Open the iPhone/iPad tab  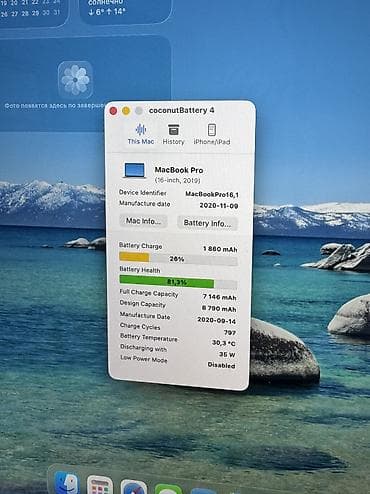[212, 134]
